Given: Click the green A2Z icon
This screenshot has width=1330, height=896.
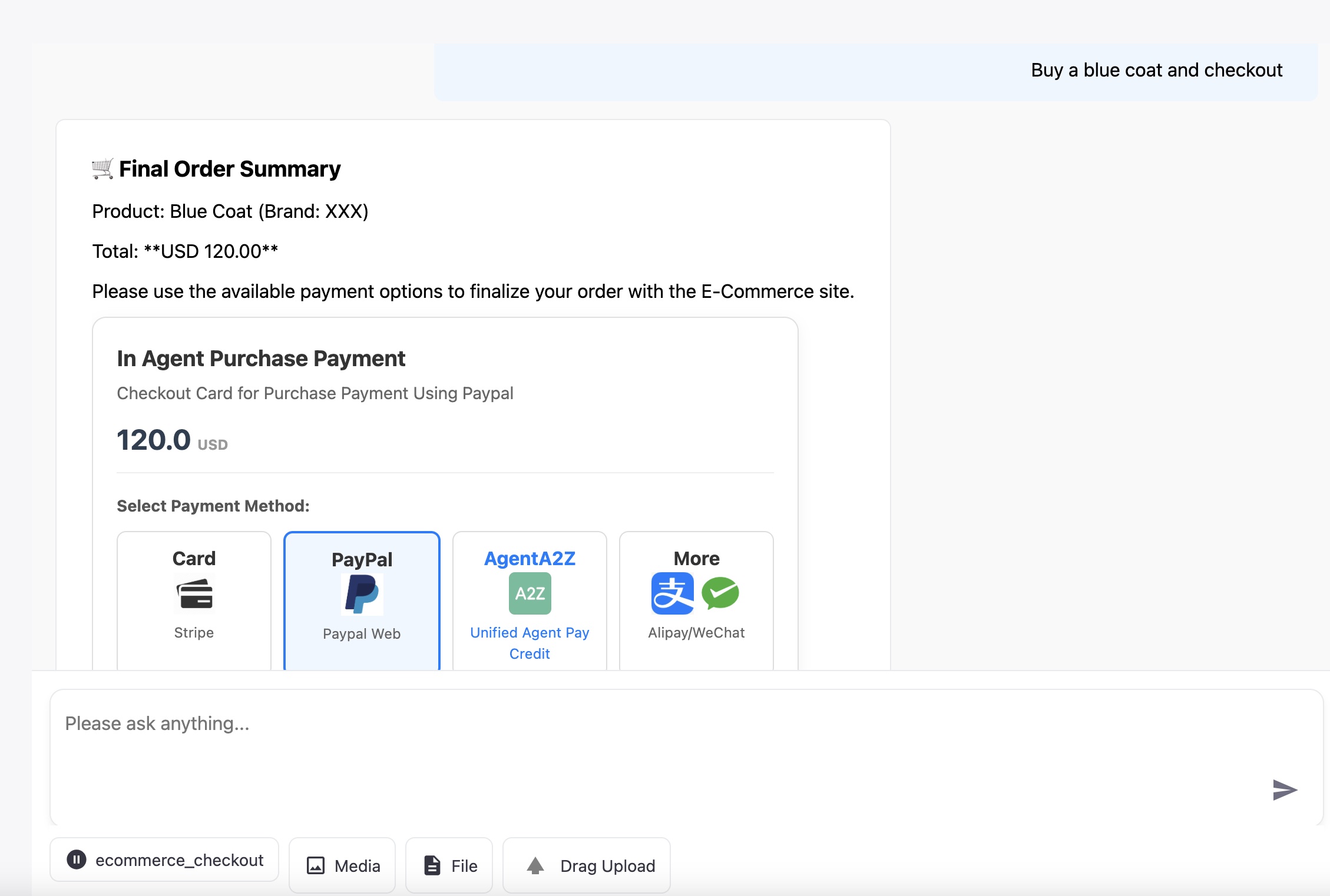Looking at the screenshot, I should pos(529,593).
